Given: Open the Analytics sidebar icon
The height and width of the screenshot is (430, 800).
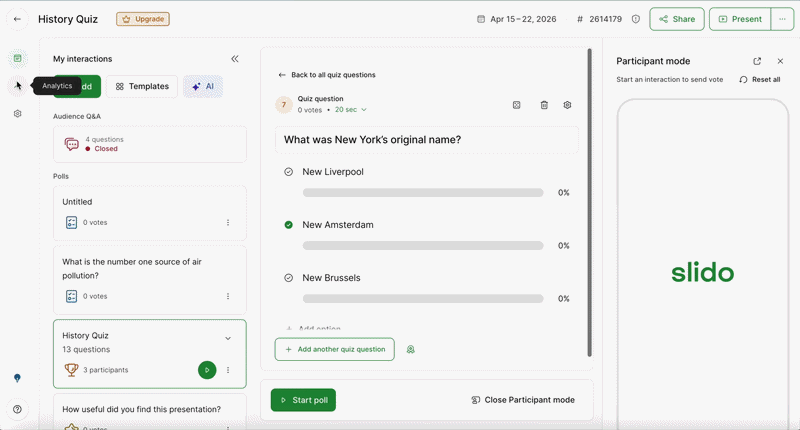Looking at the screenshot, I should click(18, 86).
